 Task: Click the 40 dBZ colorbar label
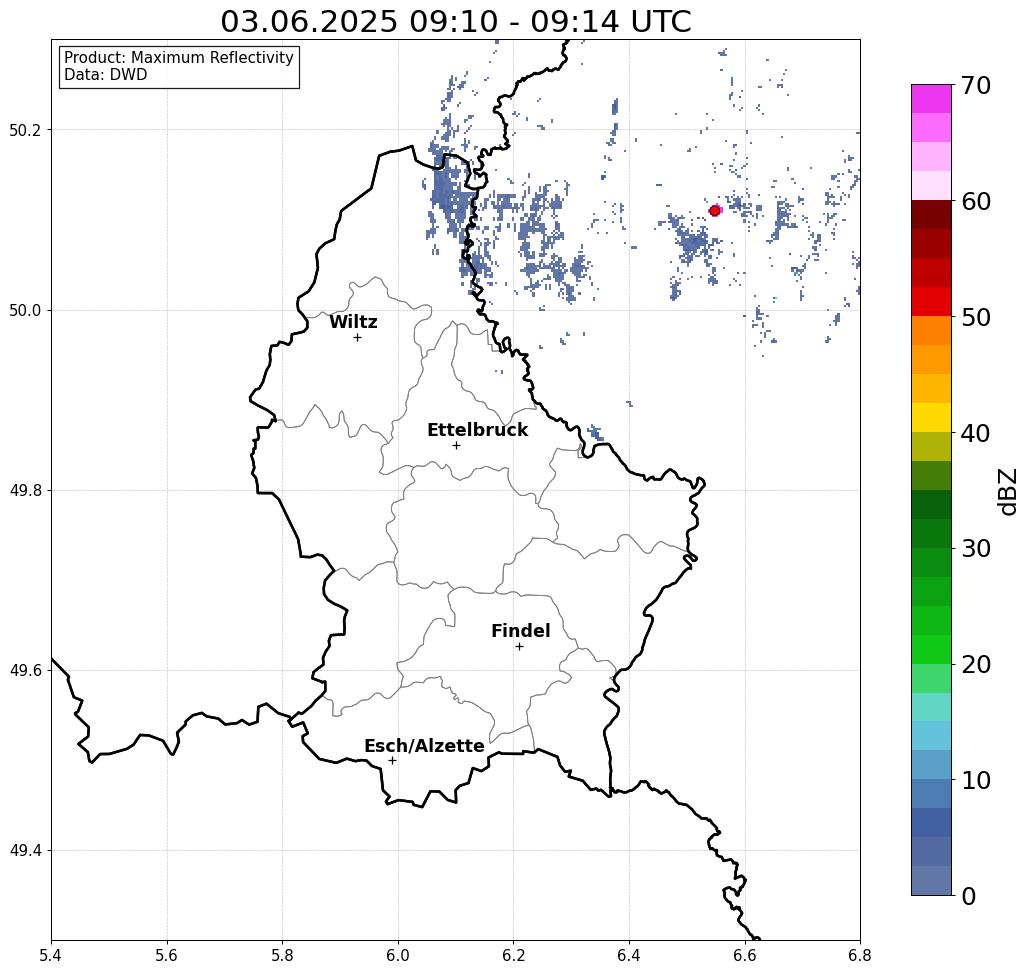click(x=975, y=433)
